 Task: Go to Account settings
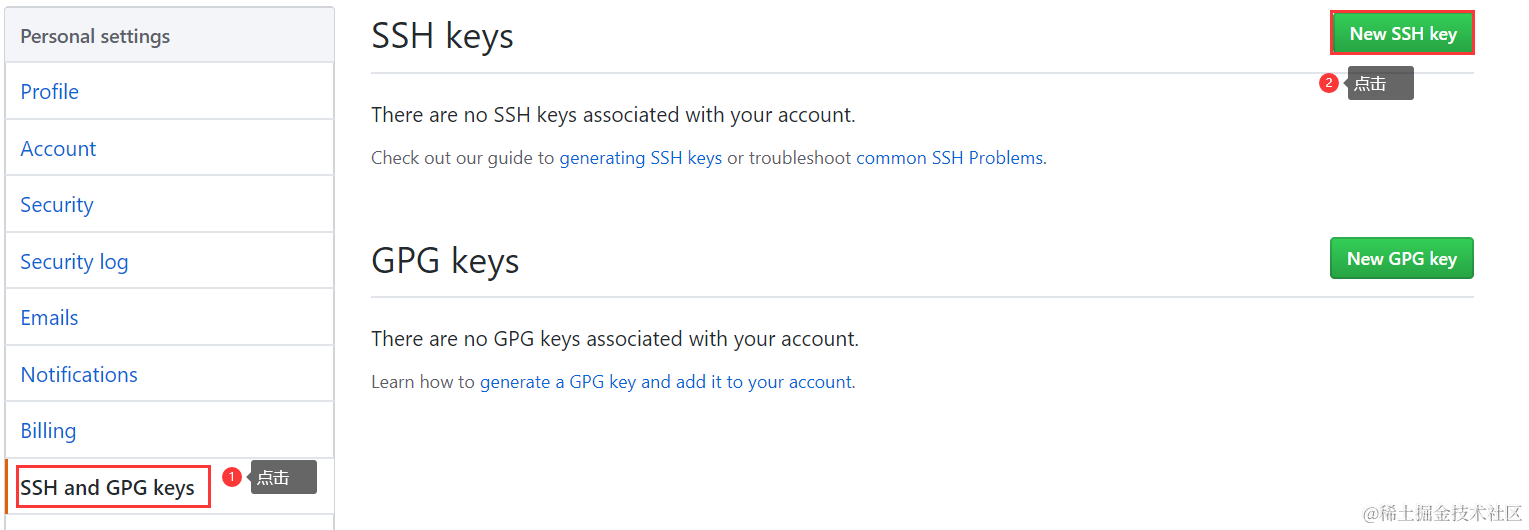point(169,148)
